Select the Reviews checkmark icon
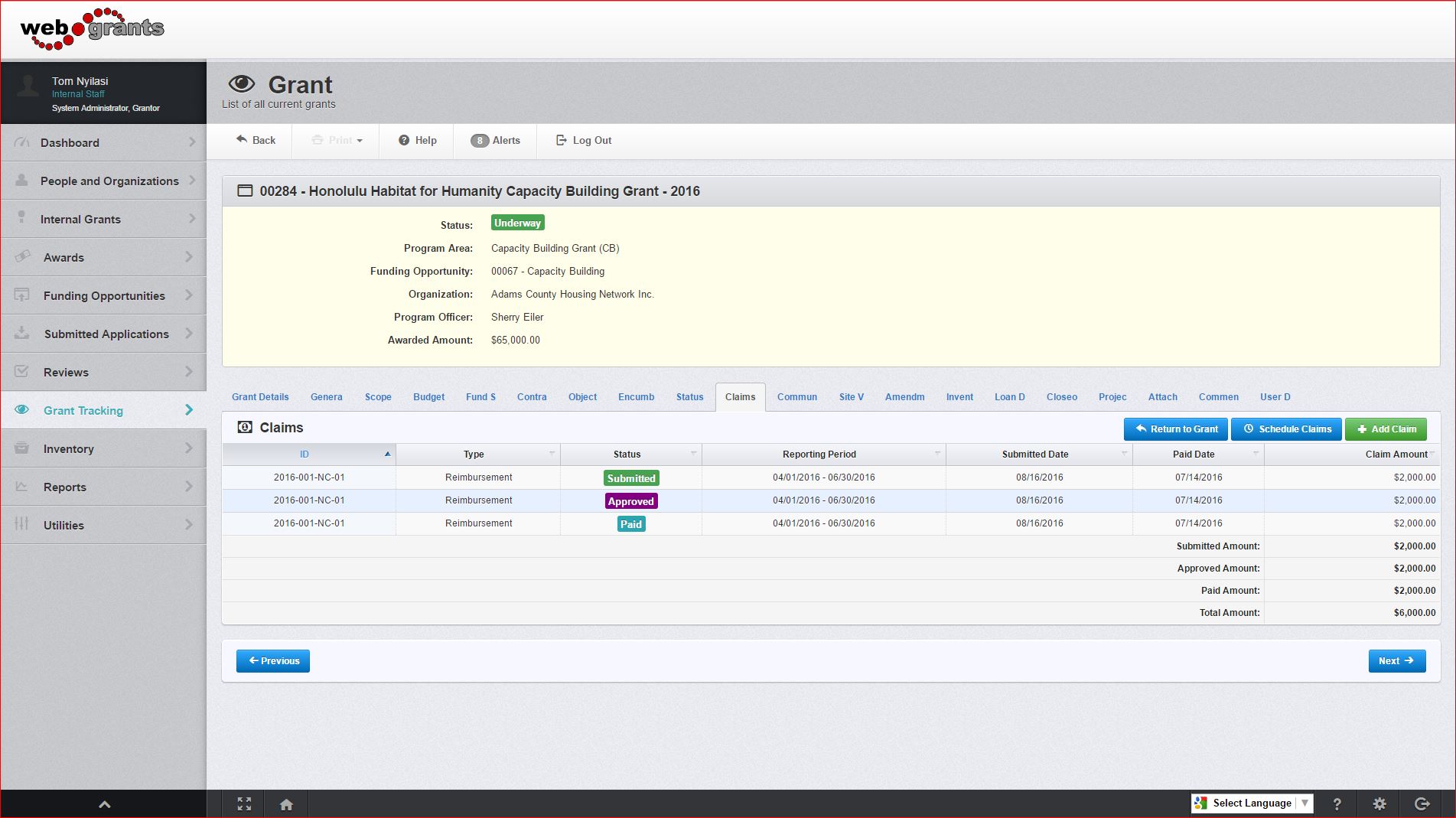This screenshot has width=1456, height=818. coord(20,372)
